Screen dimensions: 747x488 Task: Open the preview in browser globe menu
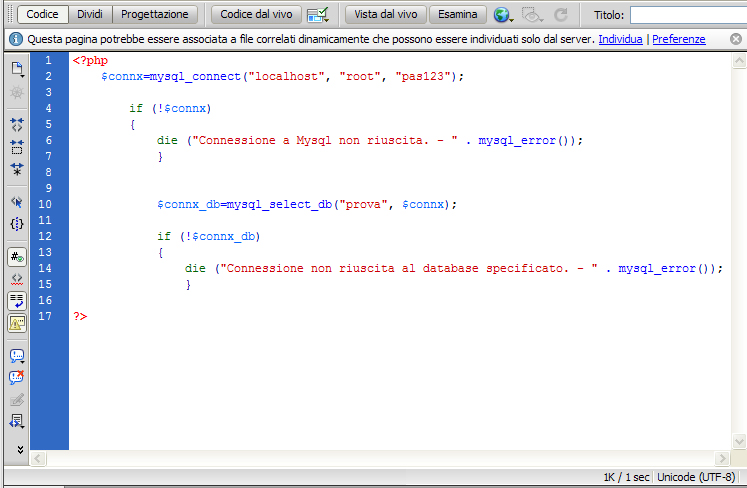coord(503,15)
